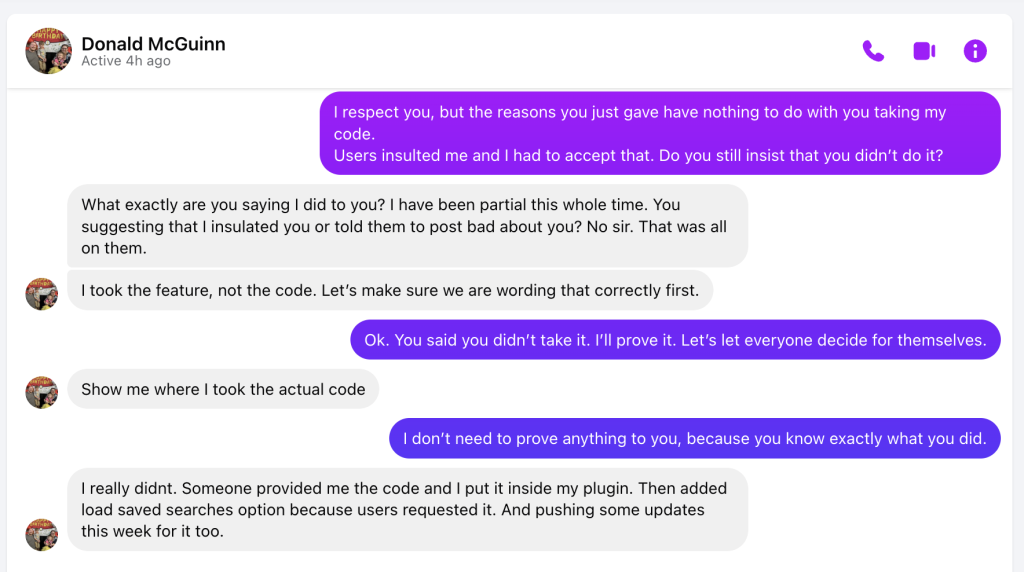This screenshot has height=572, width=1024.
Task: Open Donald McGuinn's header profile picture
Action: [x=48, y=51]
